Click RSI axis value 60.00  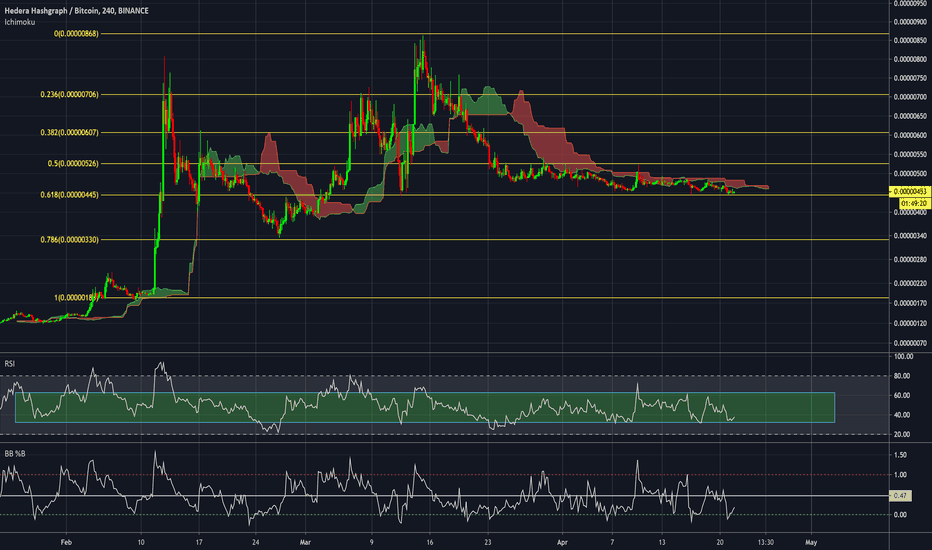903,395
